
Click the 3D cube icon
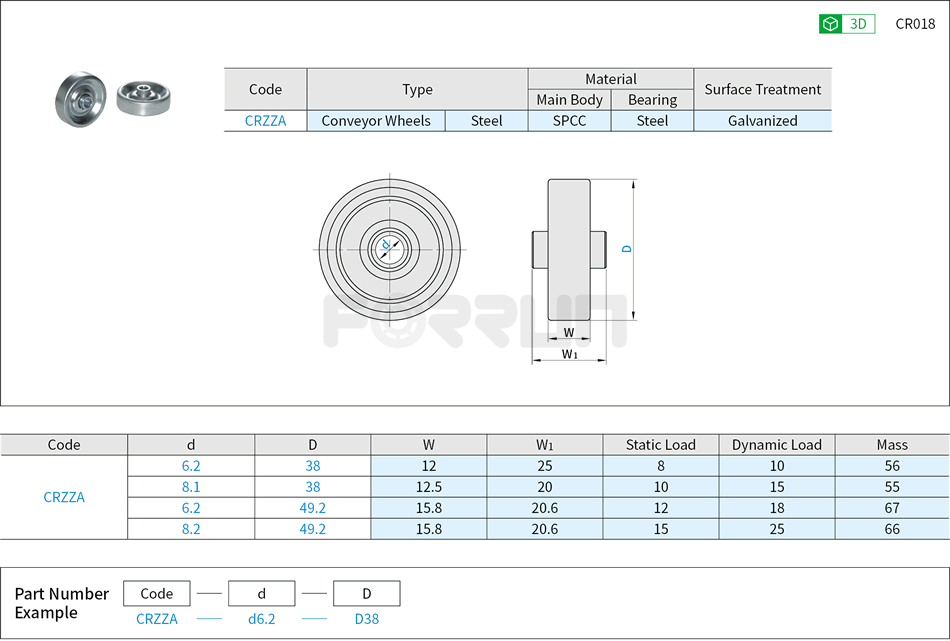coord(831,24)
